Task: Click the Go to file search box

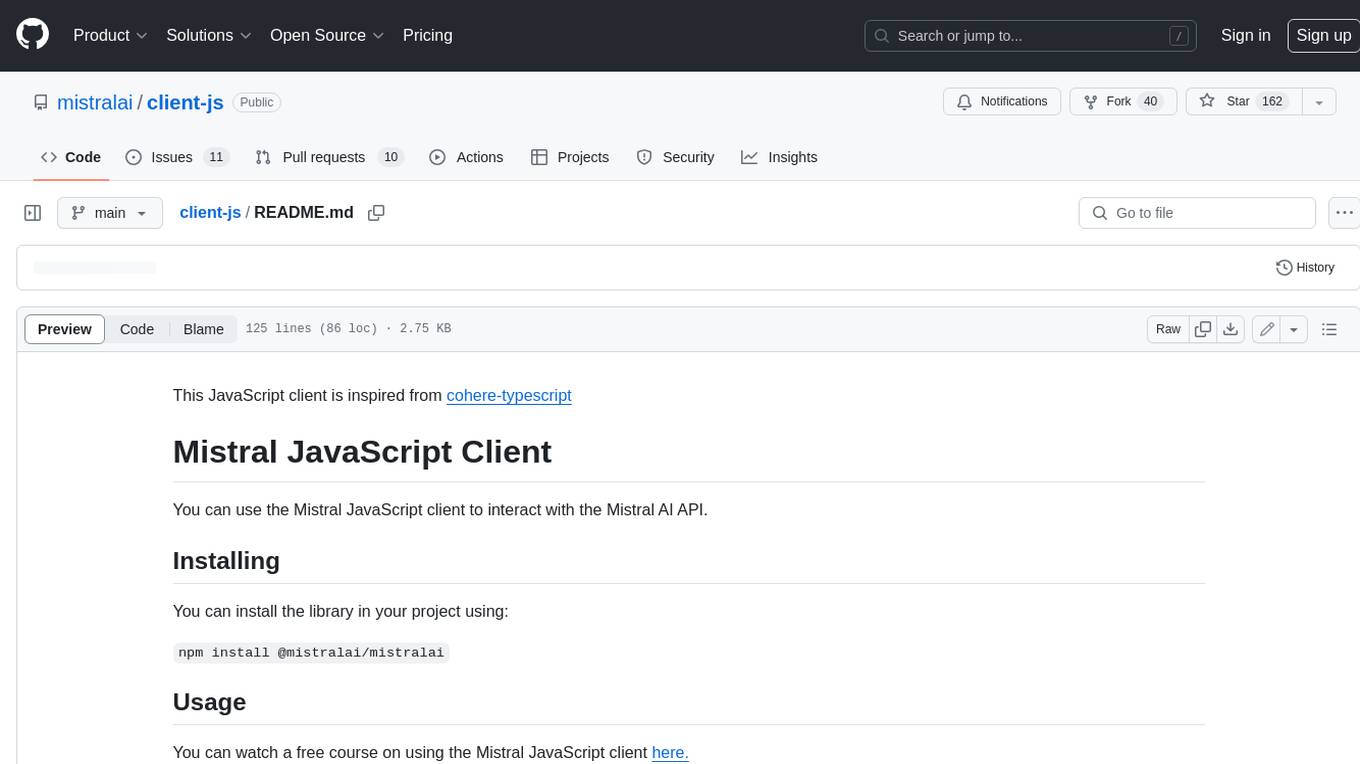Action: pyautogui.click(x=1197, y=213)
